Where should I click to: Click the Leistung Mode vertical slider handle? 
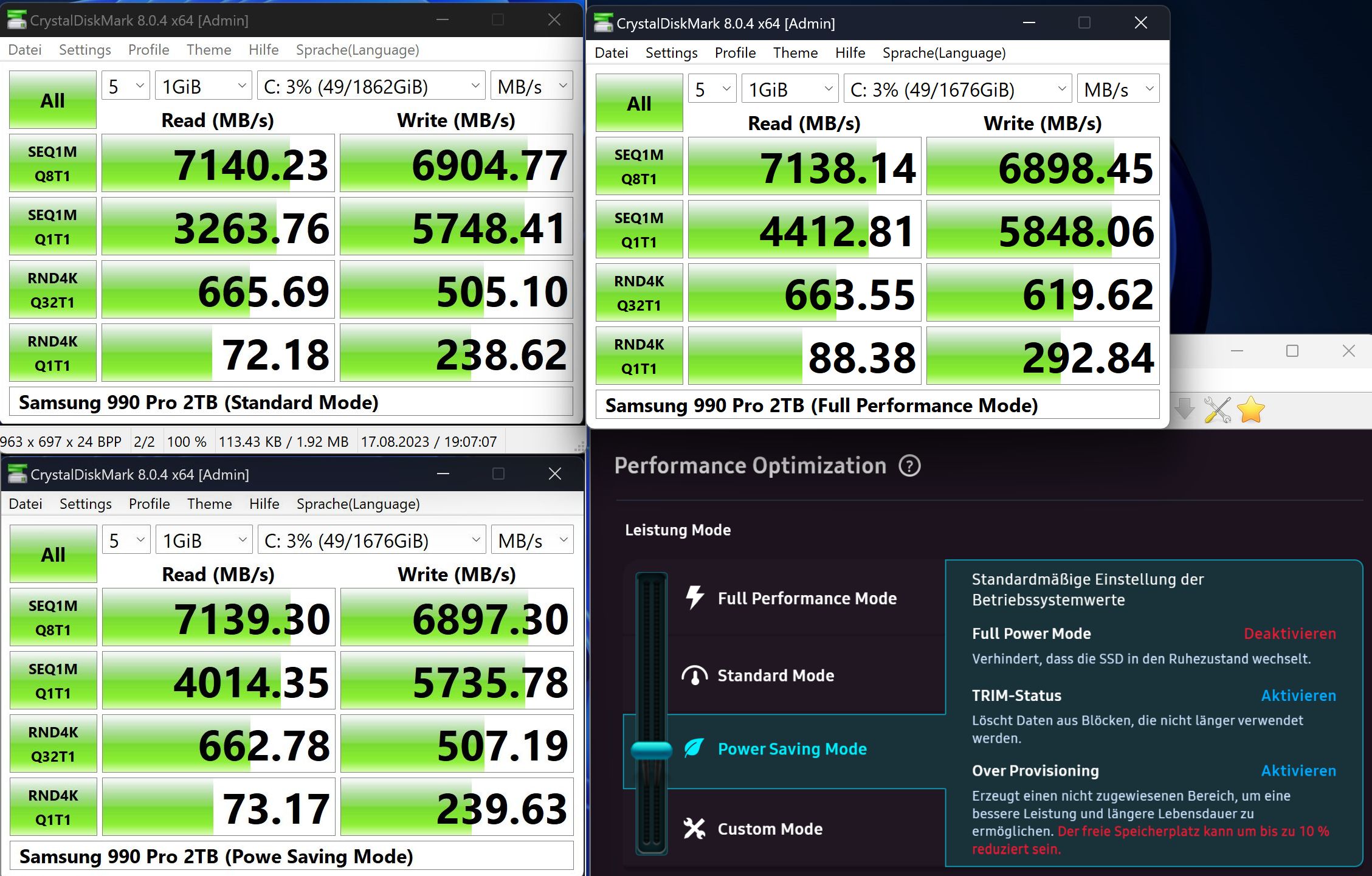click(x=651, y=751)
